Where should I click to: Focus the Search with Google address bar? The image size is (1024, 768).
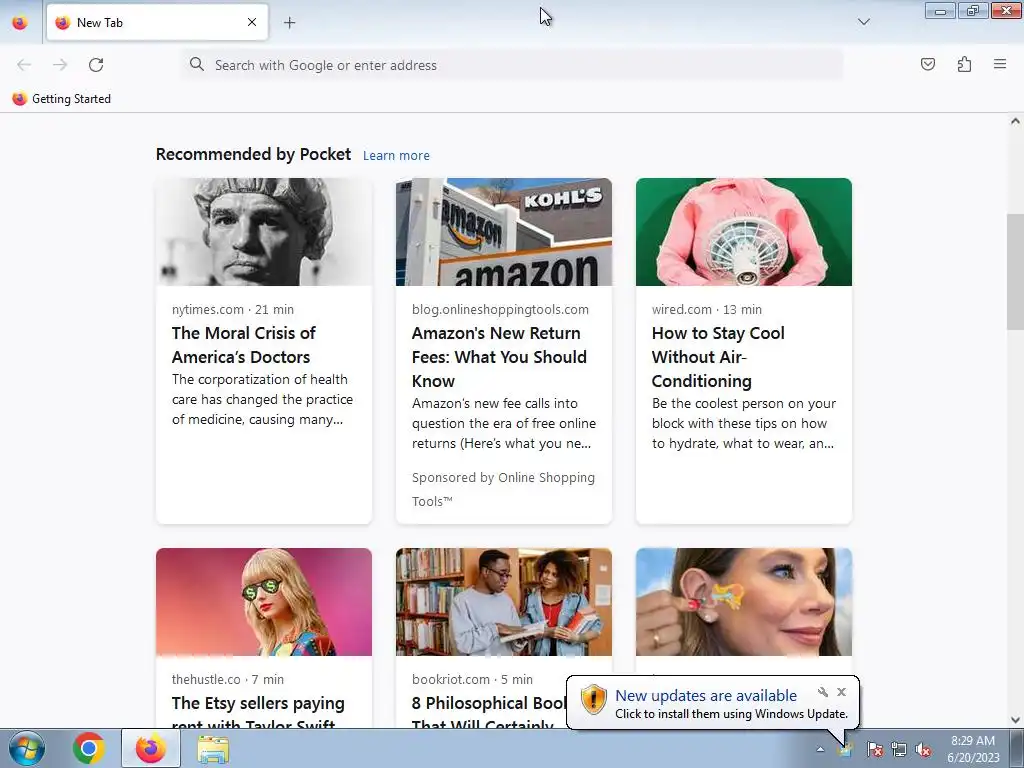(512, 65)
